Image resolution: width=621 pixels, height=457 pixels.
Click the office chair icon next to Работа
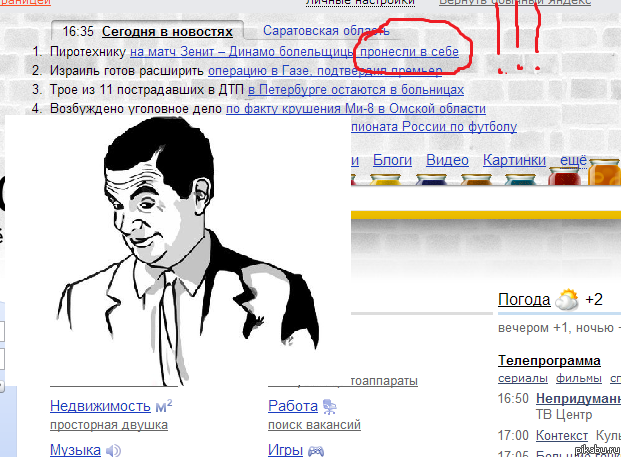(x=331, y=406)
